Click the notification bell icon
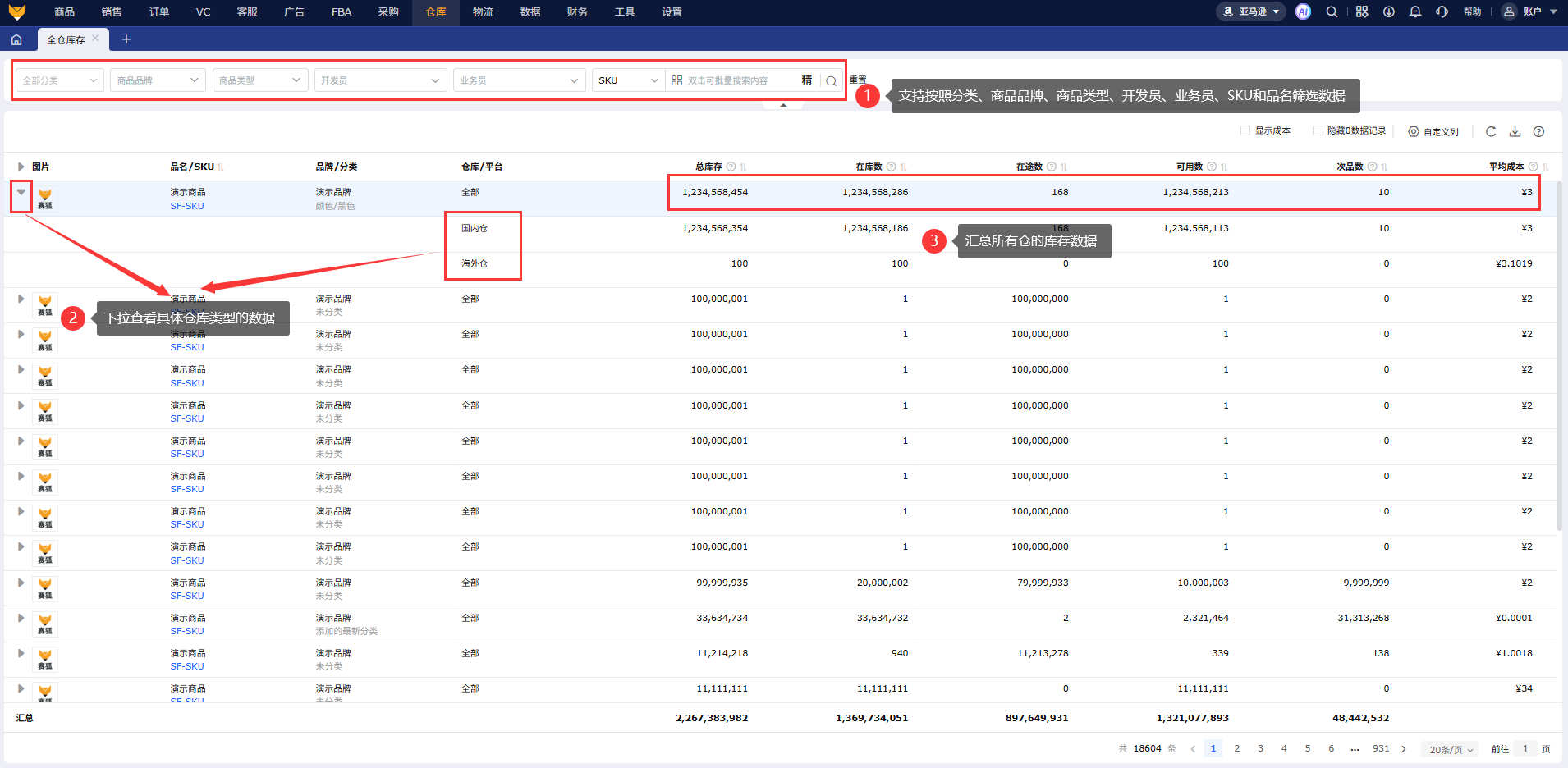Image resolution: width=1568 pixels, height=768 pixels. (1415, 11)
